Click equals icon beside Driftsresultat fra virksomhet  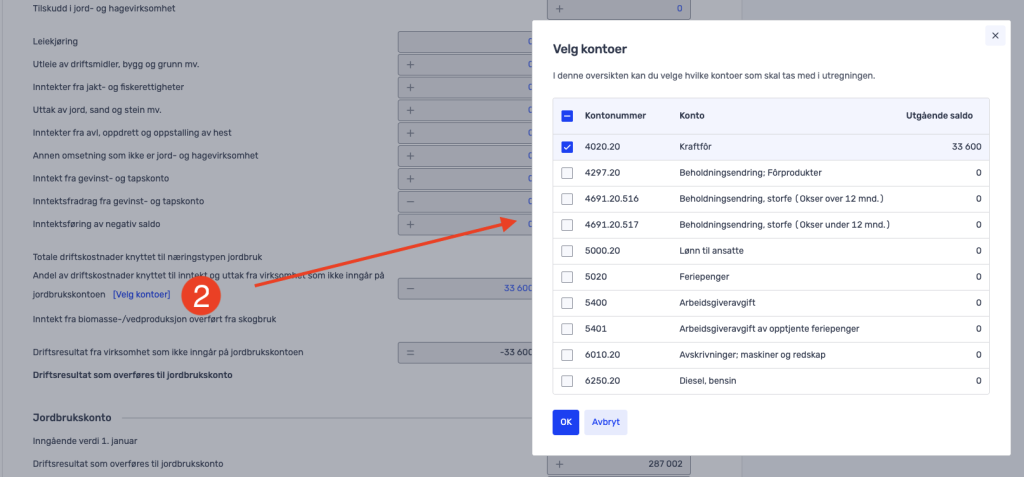tap(410, 353)
